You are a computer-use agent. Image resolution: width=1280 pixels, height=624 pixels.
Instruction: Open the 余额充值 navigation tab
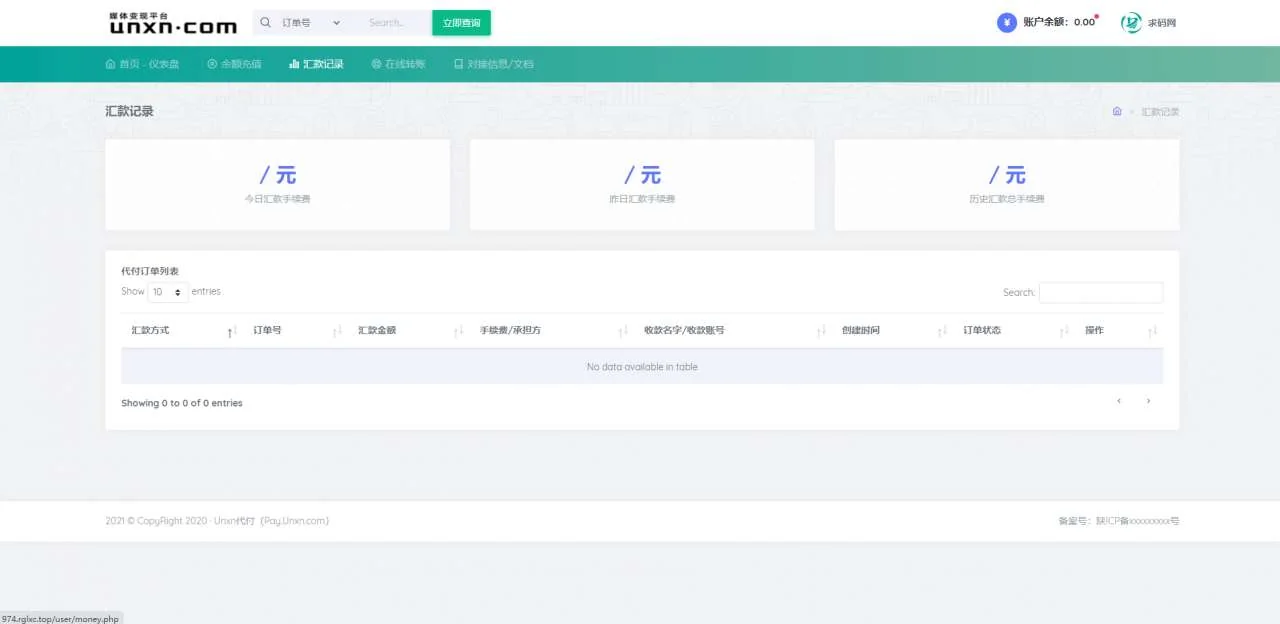pos(240,63)
